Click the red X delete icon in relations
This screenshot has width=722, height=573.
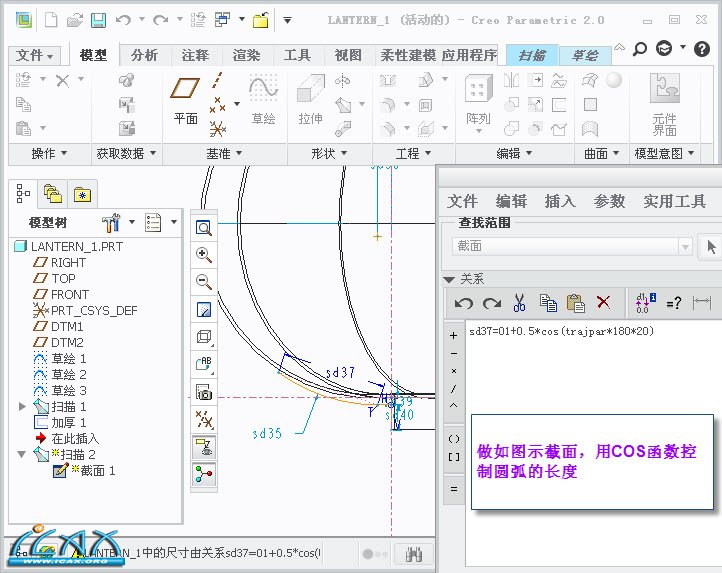click(603, 302)
